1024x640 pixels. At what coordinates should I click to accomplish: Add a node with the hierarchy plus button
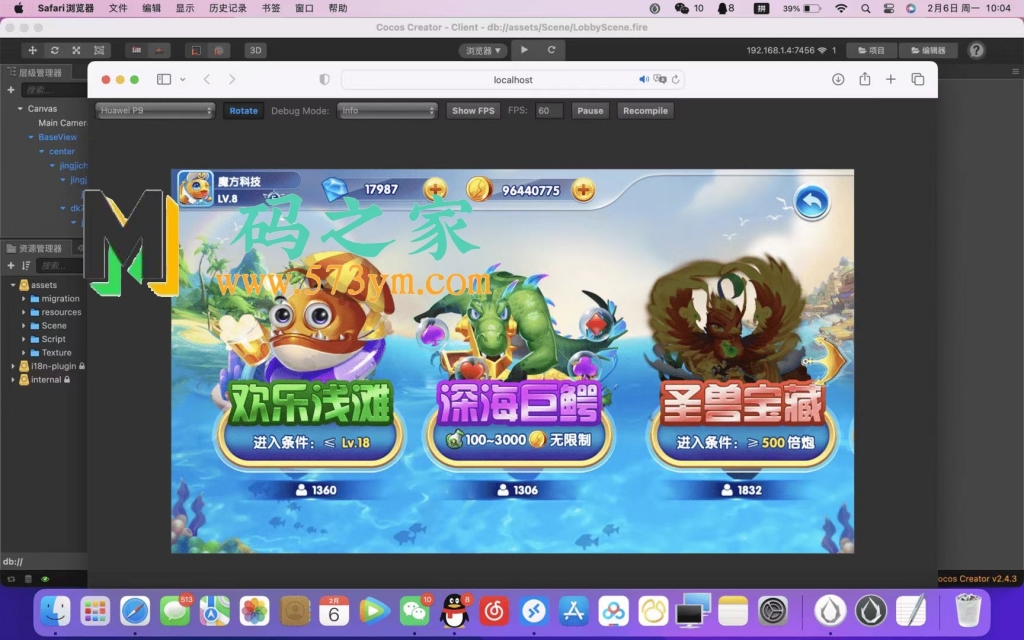point(10,89)
